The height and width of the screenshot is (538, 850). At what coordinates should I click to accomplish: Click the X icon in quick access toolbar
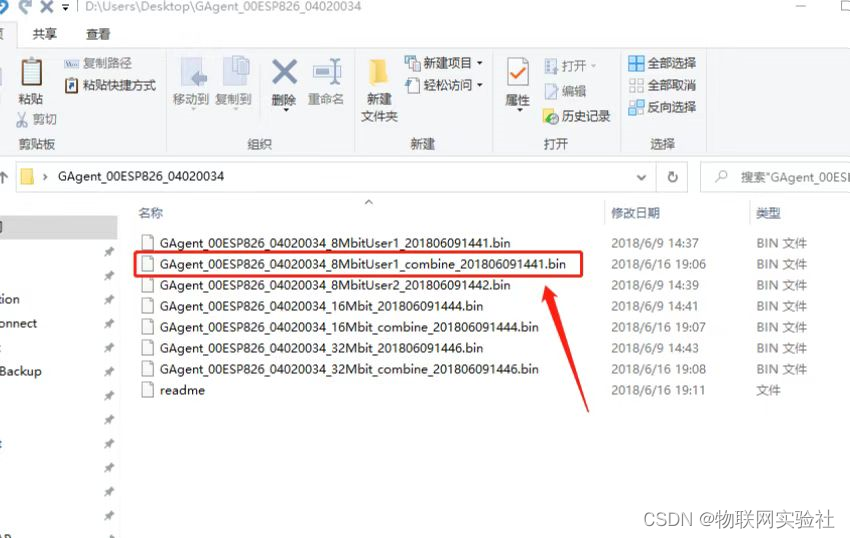(x=47, y=7)
